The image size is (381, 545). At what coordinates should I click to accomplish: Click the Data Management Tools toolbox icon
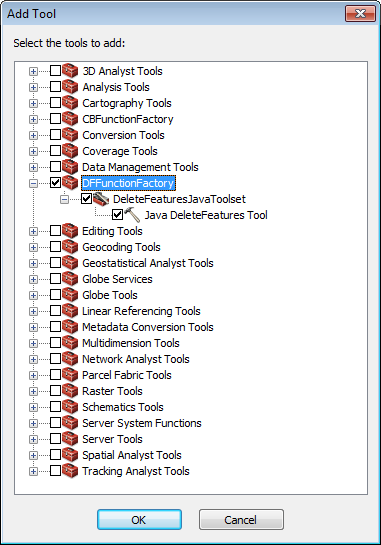tap(70, 167)
